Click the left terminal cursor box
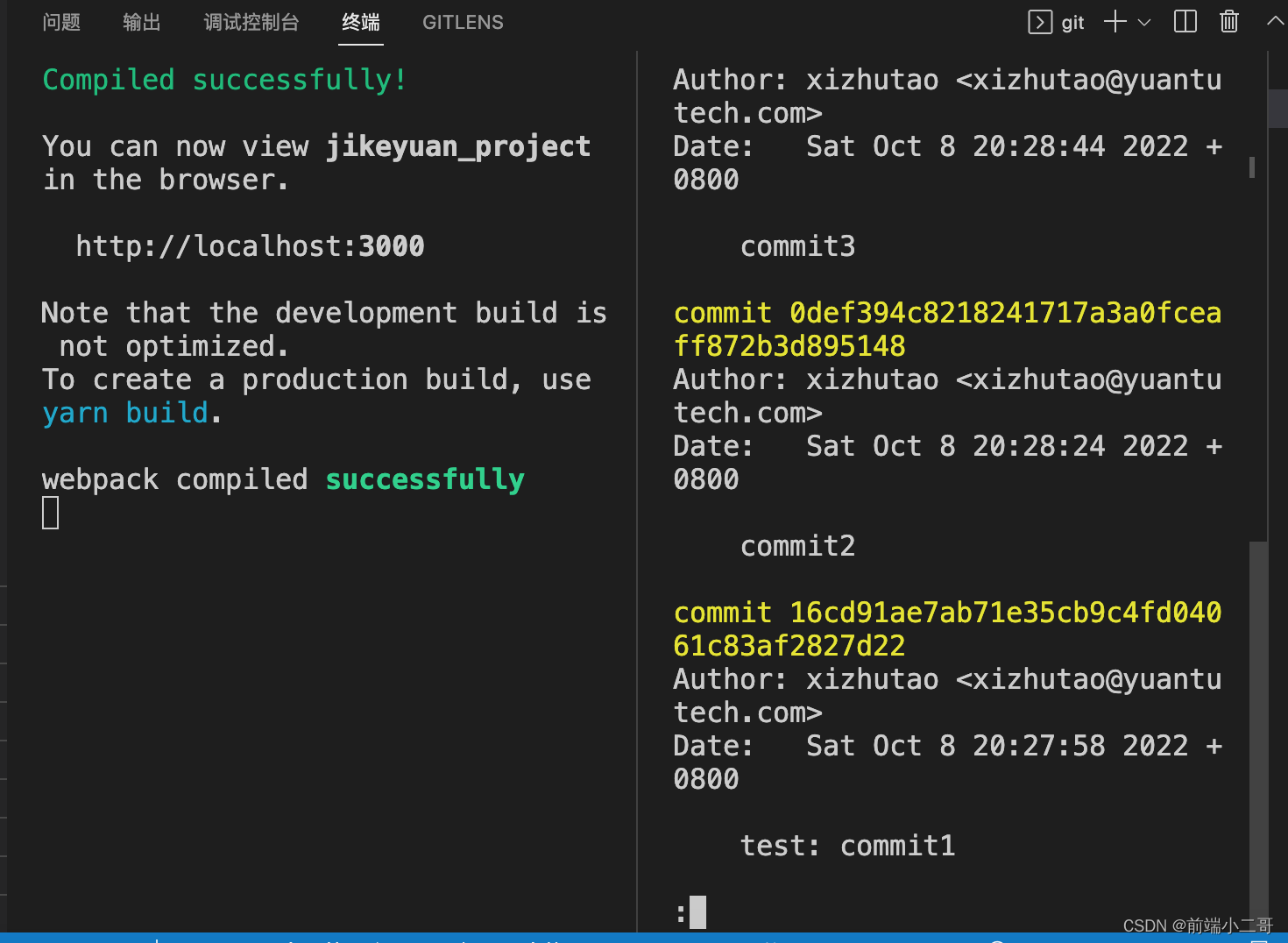This screenshot has height=943, width=1288. [51, 513]
